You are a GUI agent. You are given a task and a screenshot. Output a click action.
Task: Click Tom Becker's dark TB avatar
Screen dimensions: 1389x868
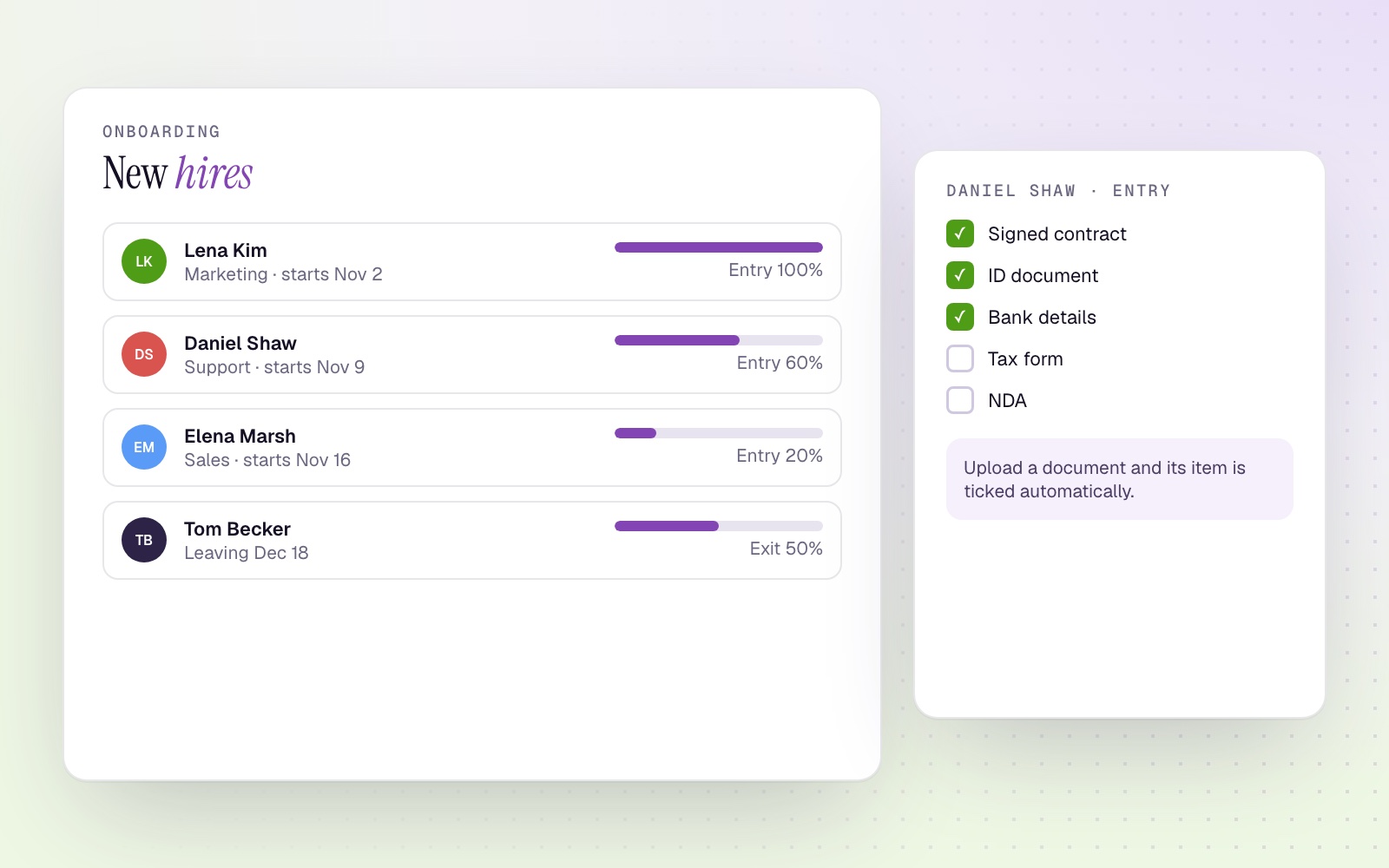click(144, 540)
